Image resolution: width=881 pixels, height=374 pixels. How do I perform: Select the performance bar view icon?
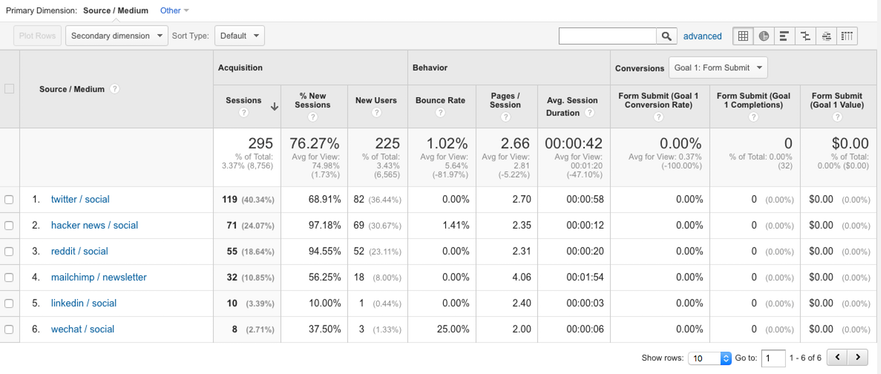[784, 36]
